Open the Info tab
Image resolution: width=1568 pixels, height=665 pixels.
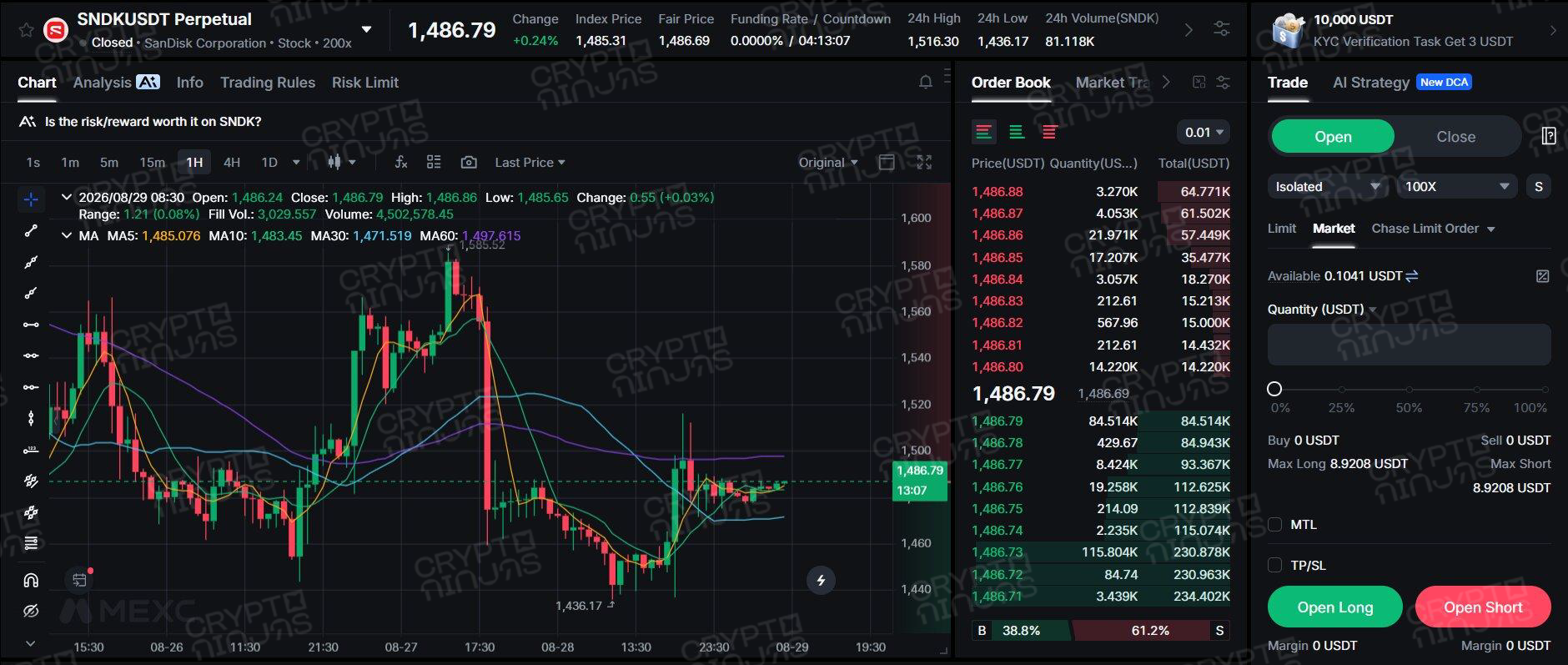189,82
